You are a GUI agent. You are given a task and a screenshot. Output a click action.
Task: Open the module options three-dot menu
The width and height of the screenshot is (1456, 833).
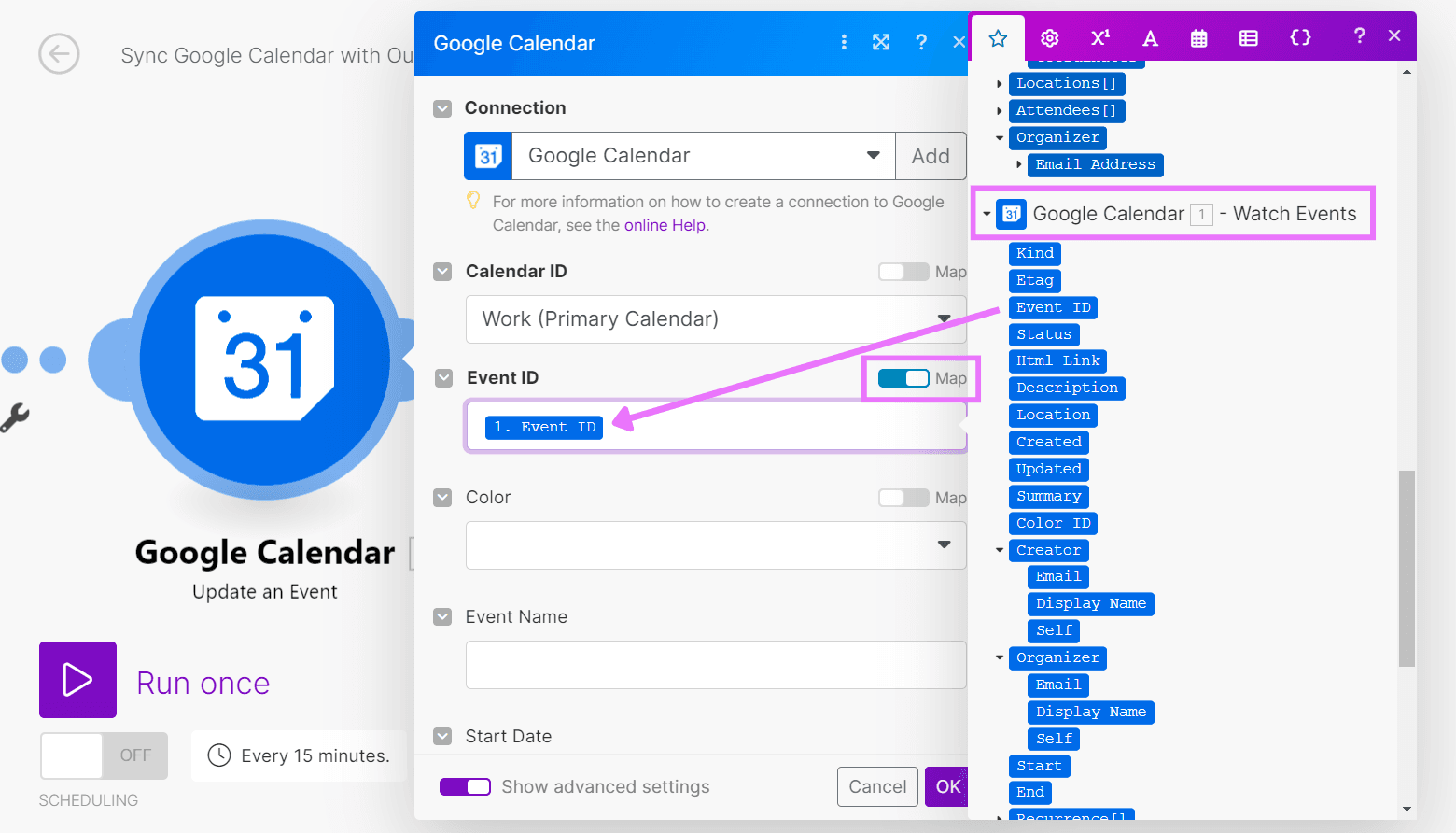coord(844,42)
